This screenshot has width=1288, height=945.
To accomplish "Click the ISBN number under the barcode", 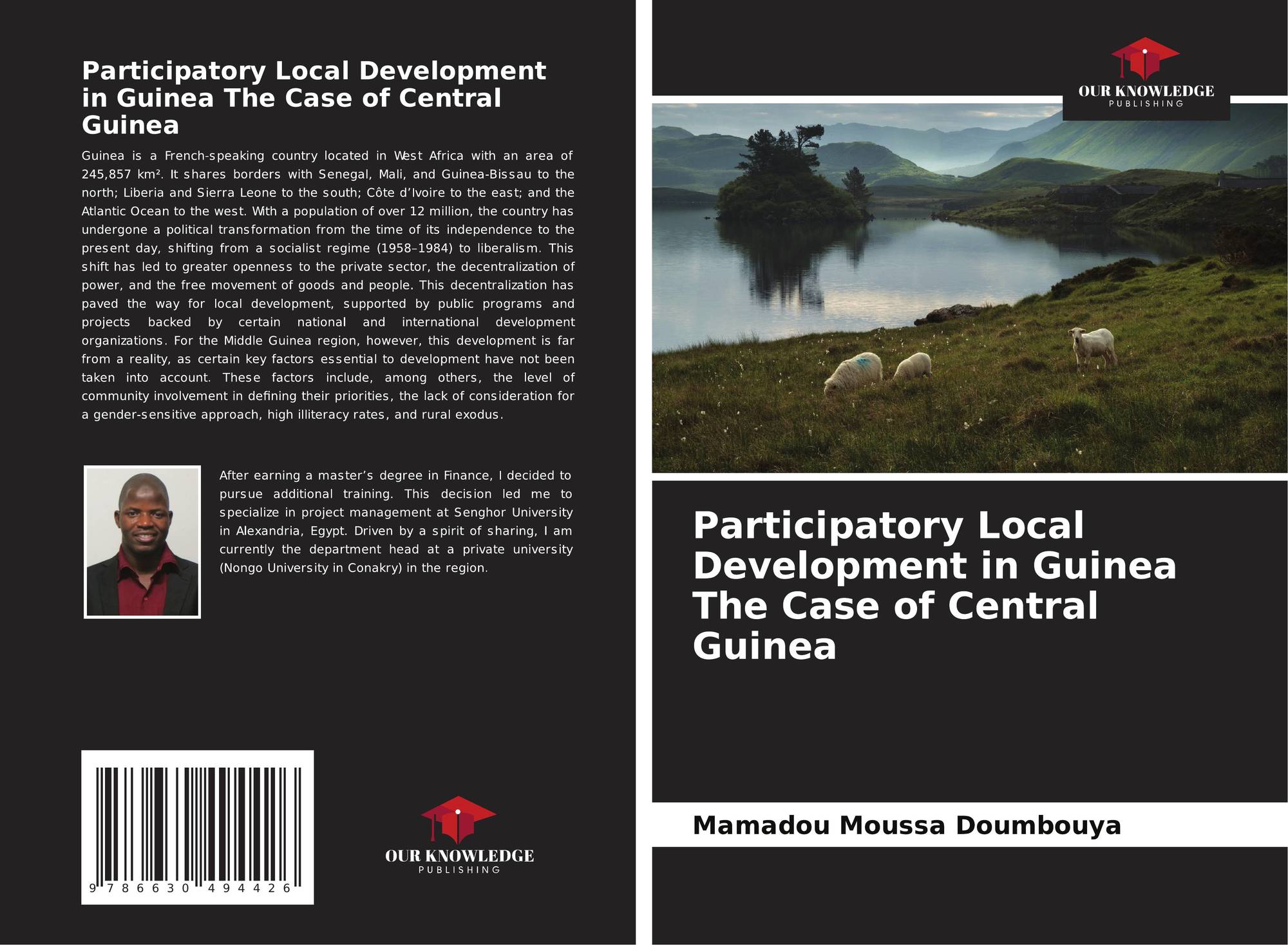I will click(x=191, y=888).
